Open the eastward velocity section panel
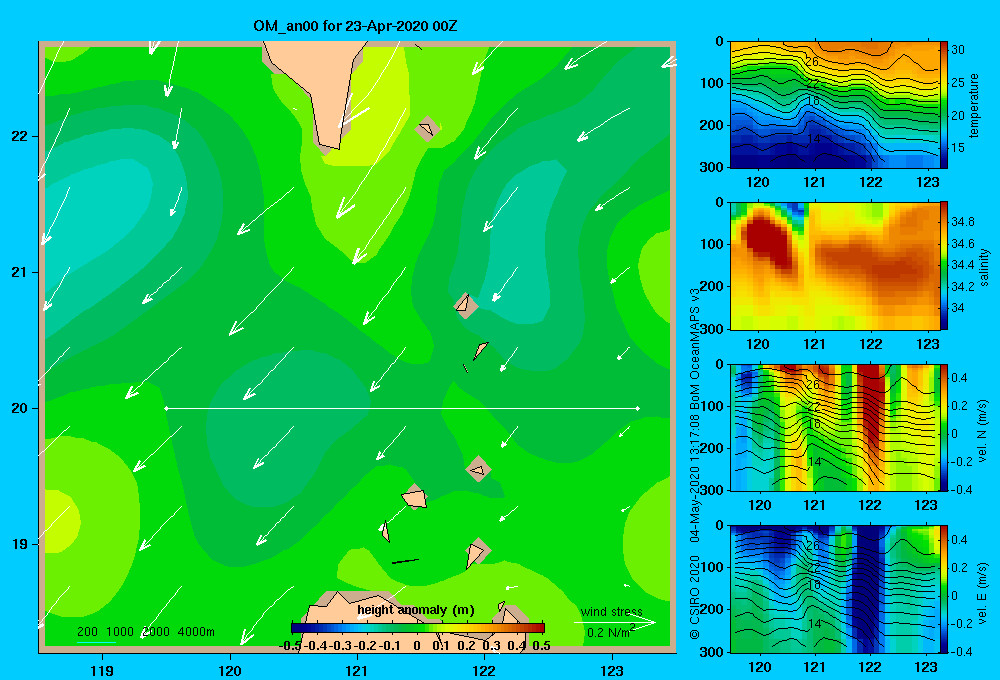Image resolution: width=1000 pixels, height=680 pixels. 835,589
